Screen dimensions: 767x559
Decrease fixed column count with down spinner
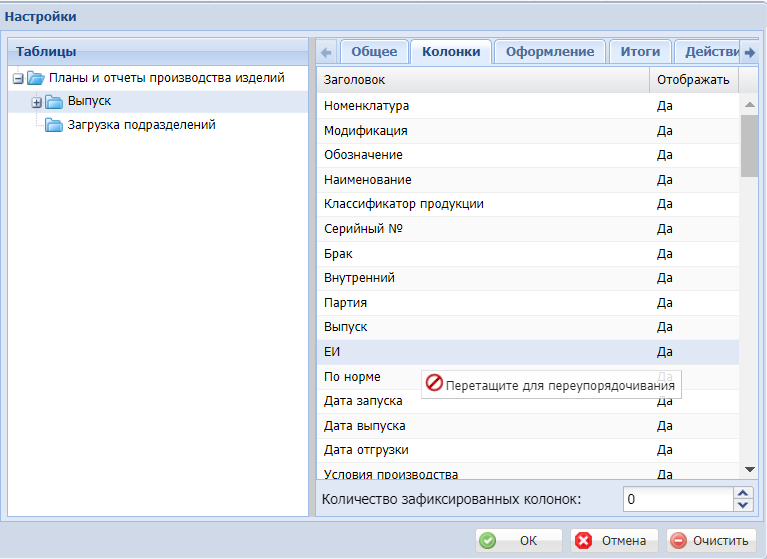tap(742, 504)
